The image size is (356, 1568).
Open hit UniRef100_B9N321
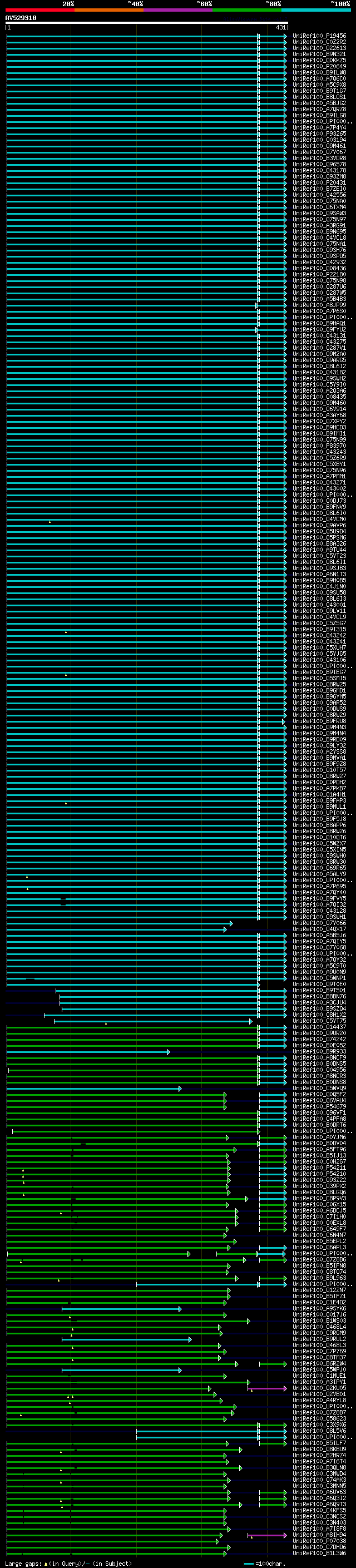click(319, 54)
